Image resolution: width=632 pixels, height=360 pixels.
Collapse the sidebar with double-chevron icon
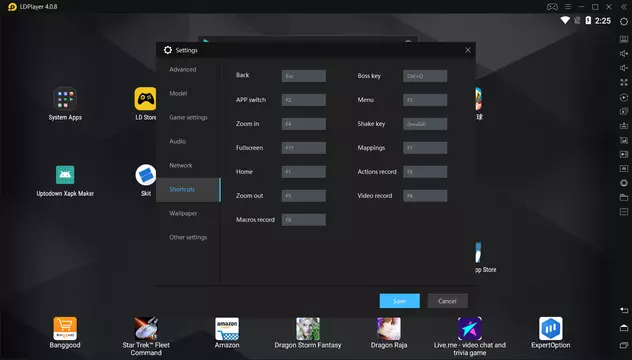pos(624,7)
